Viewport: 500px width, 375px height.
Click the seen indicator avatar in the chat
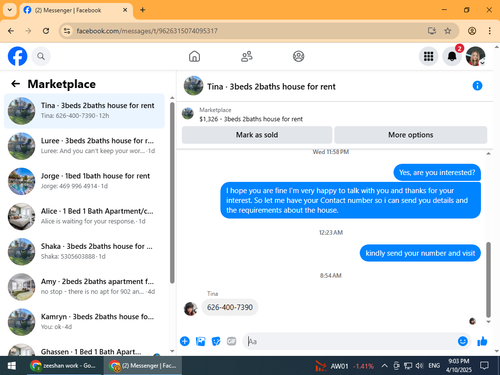tap(472, 321)
